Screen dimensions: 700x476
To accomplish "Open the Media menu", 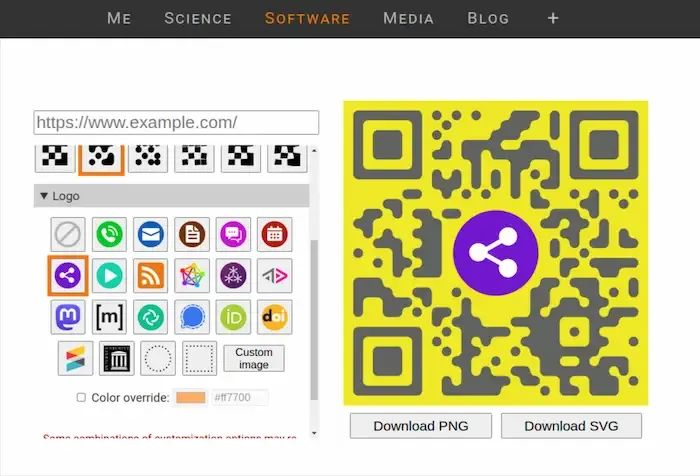I will [408, 18].
